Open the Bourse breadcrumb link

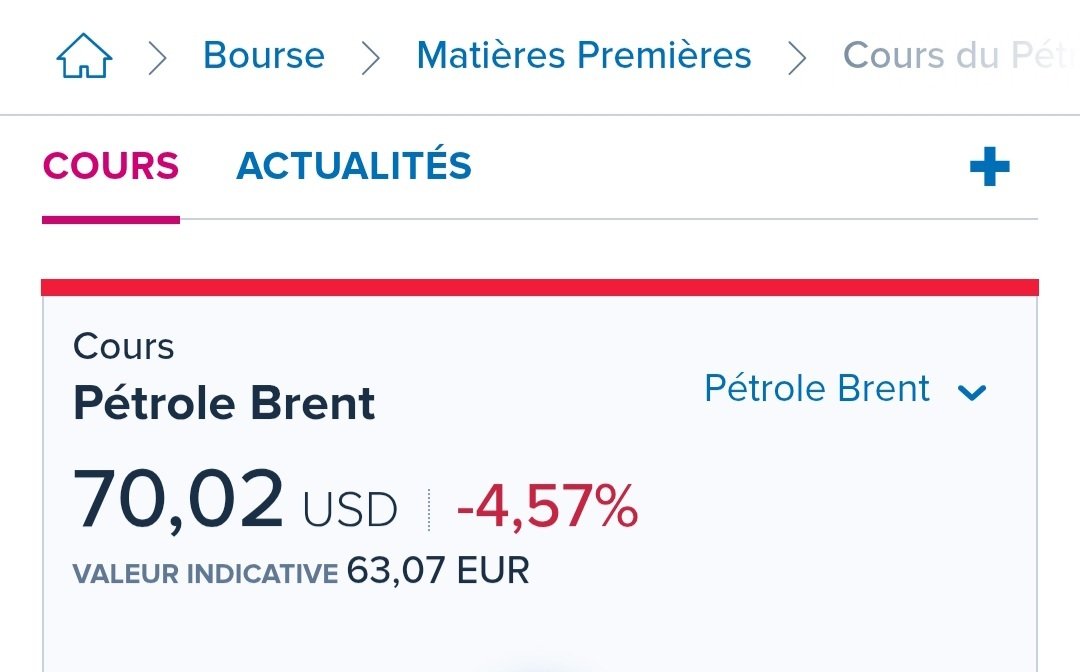pyautogui.click(x=264, y=55)
